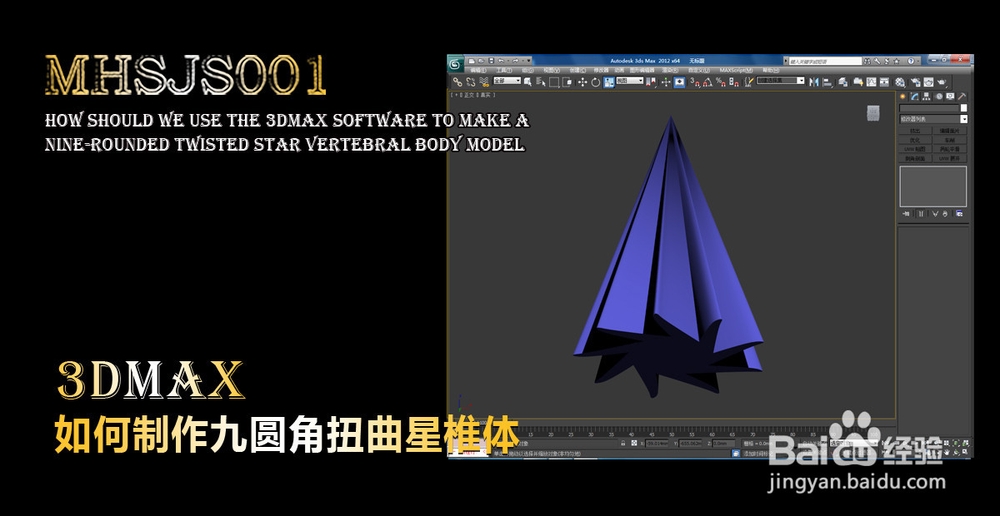Click the Help question mark icon in the title bar

[x=911, y=61]
